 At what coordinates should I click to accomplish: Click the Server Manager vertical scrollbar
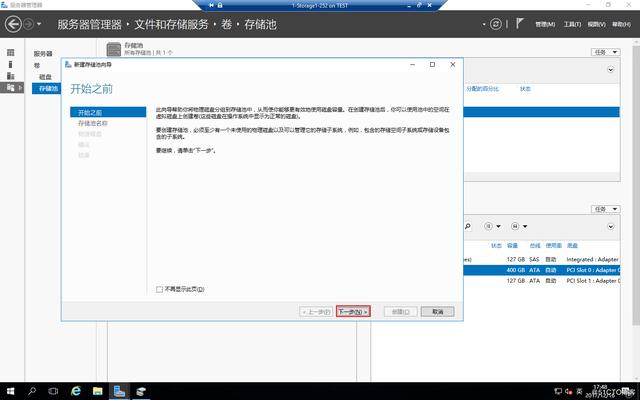636,184
